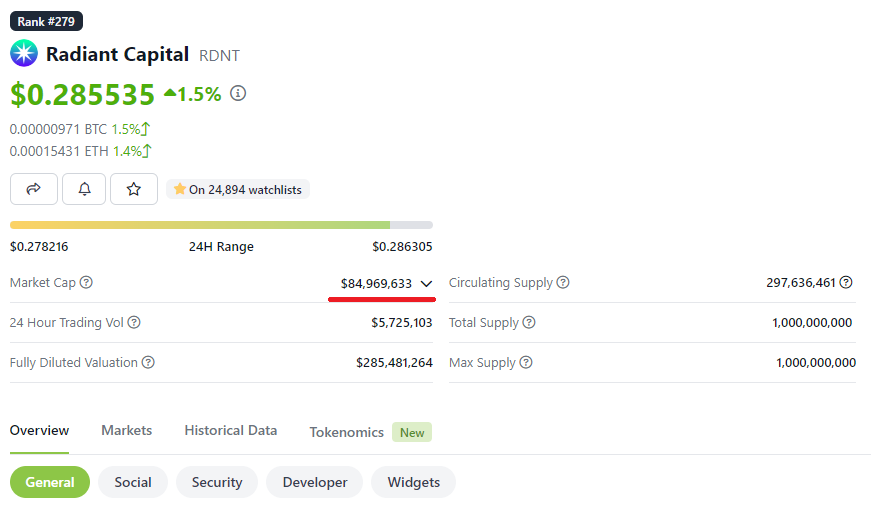871x519 pixels.
Task: Click the ETH price up-arrow indicator
Action: pyautogui.click(x=147, y=151)
